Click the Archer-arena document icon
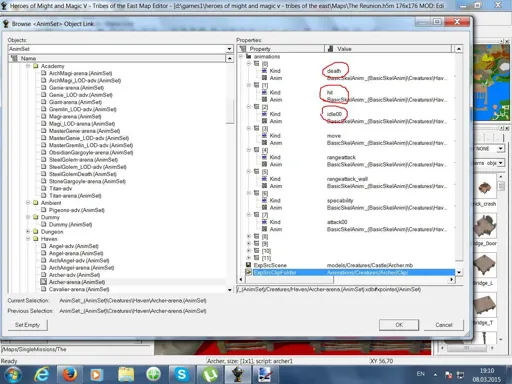Screen dimensions: 512x384 tap(43, 282)
